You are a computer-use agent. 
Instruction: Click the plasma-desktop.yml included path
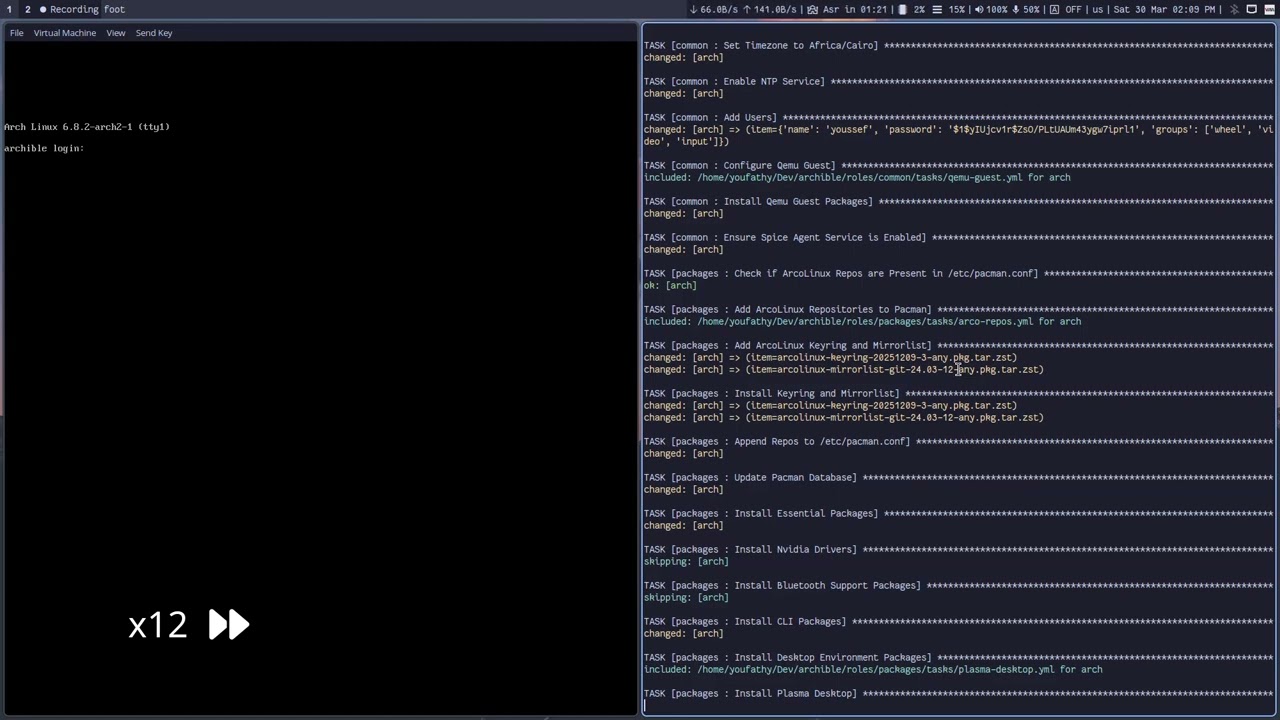876,670
